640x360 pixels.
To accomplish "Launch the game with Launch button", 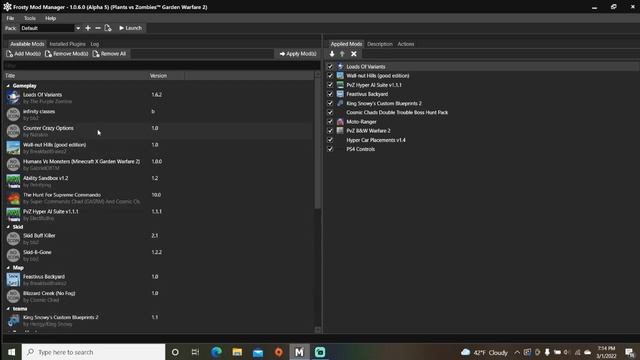I will point(130,28).
